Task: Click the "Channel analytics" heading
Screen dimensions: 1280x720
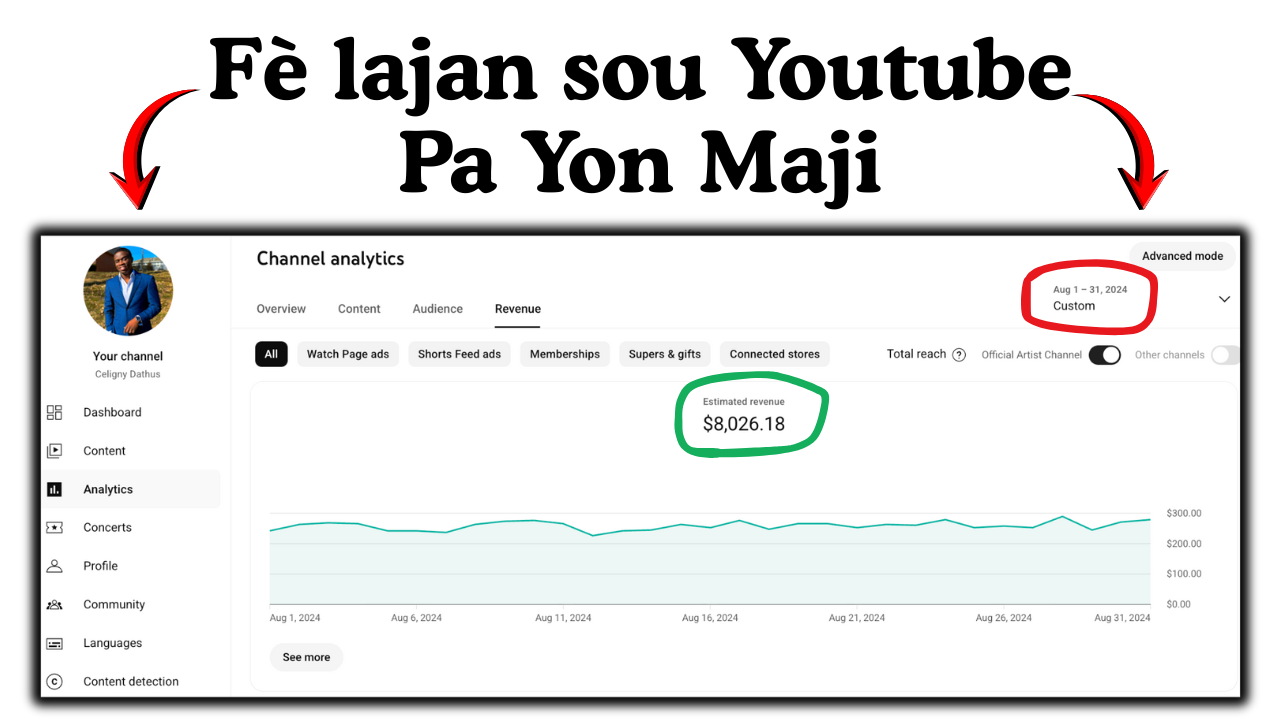Action: [x=331, y=258]
